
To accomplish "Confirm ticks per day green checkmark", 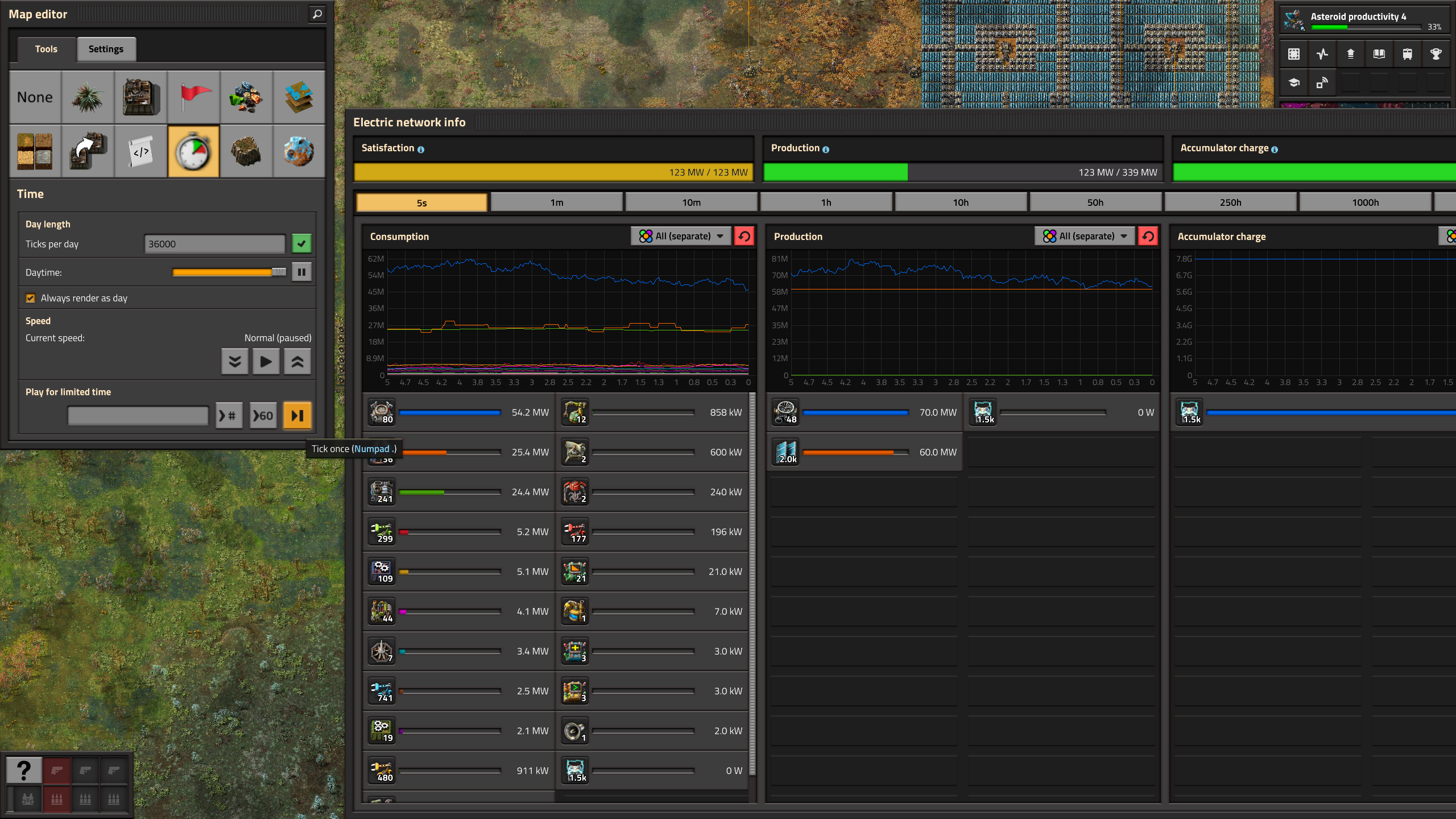I will pos(301,243).
